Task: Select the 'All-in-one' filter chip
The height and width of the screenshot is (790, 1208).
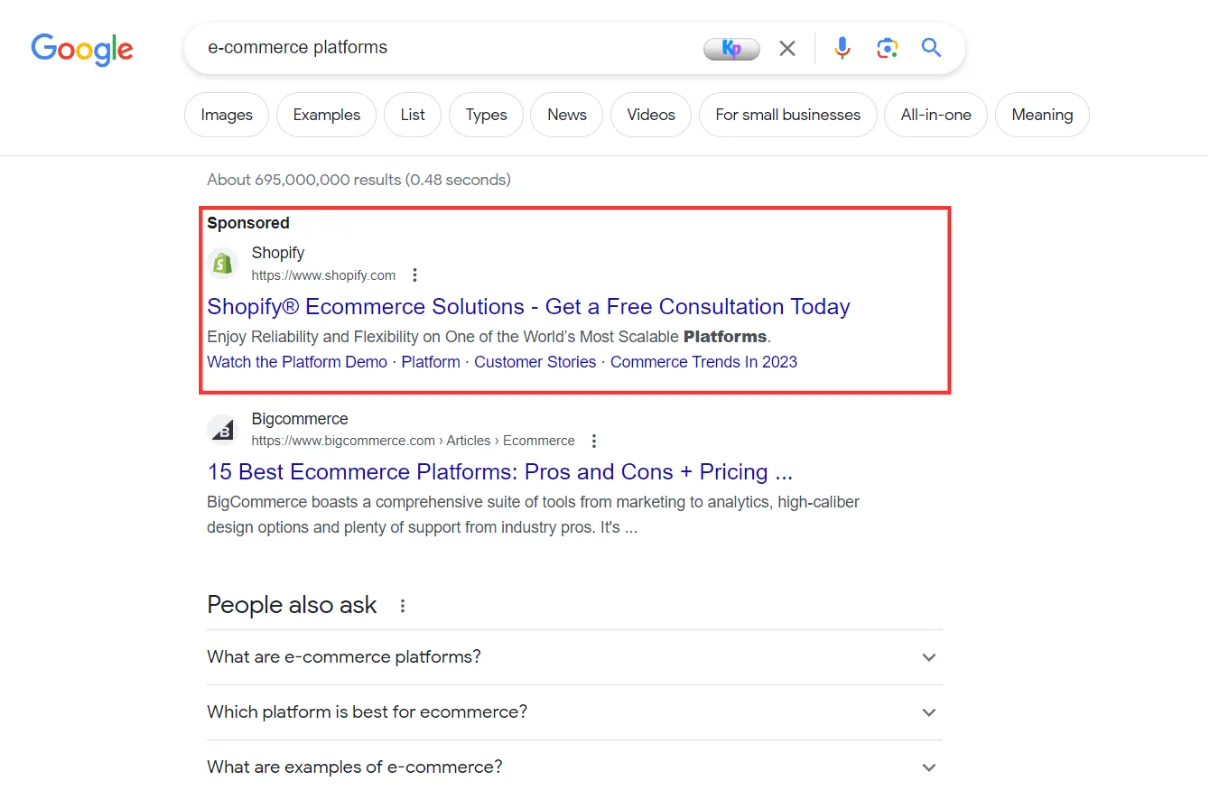Action: point(935,114)
